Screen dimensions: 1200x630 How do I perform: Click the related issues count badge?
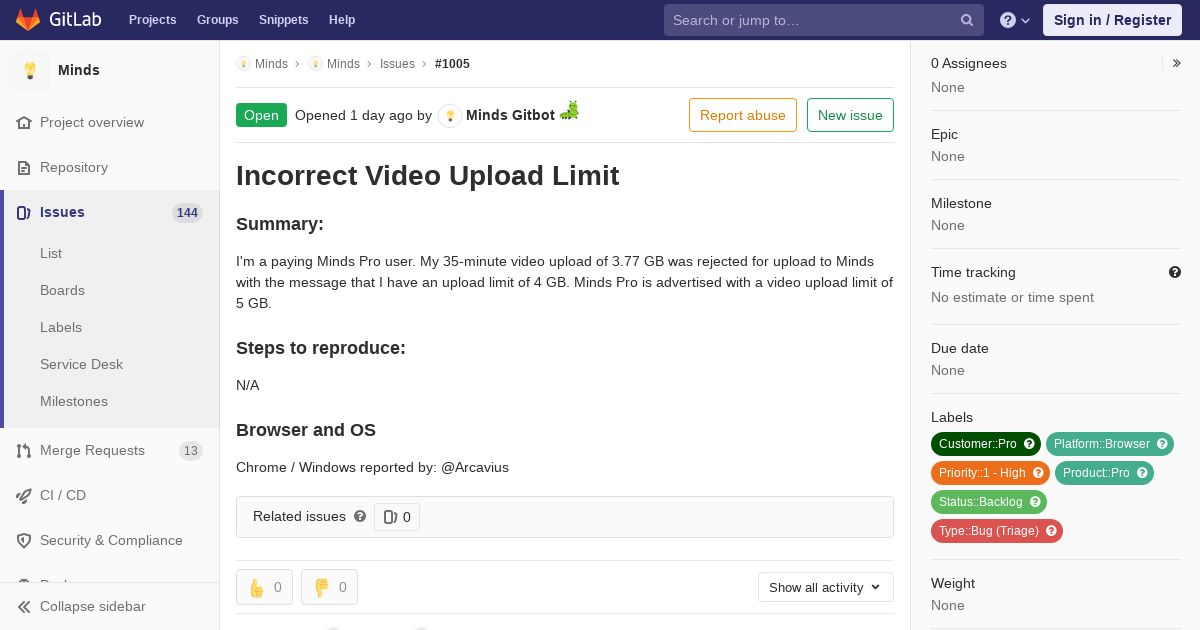click(397, 517)
